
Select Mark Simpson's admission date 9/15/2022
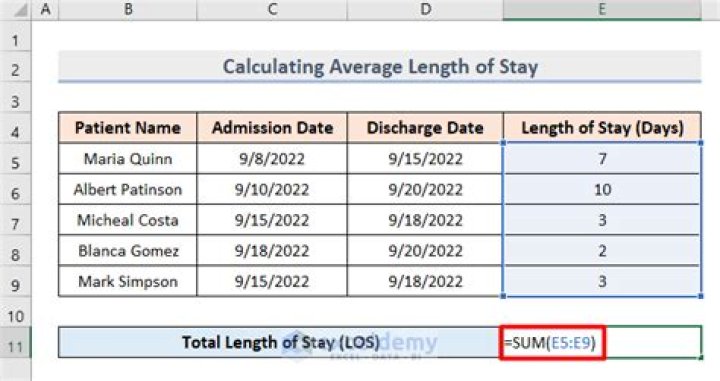tap(272, 281)
